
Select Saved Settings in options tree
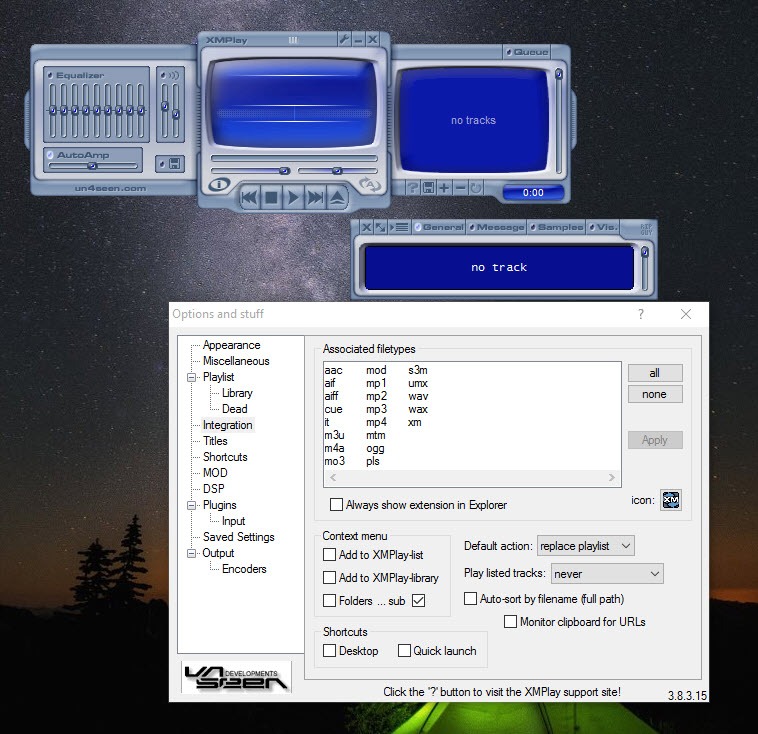coord(238,537)
